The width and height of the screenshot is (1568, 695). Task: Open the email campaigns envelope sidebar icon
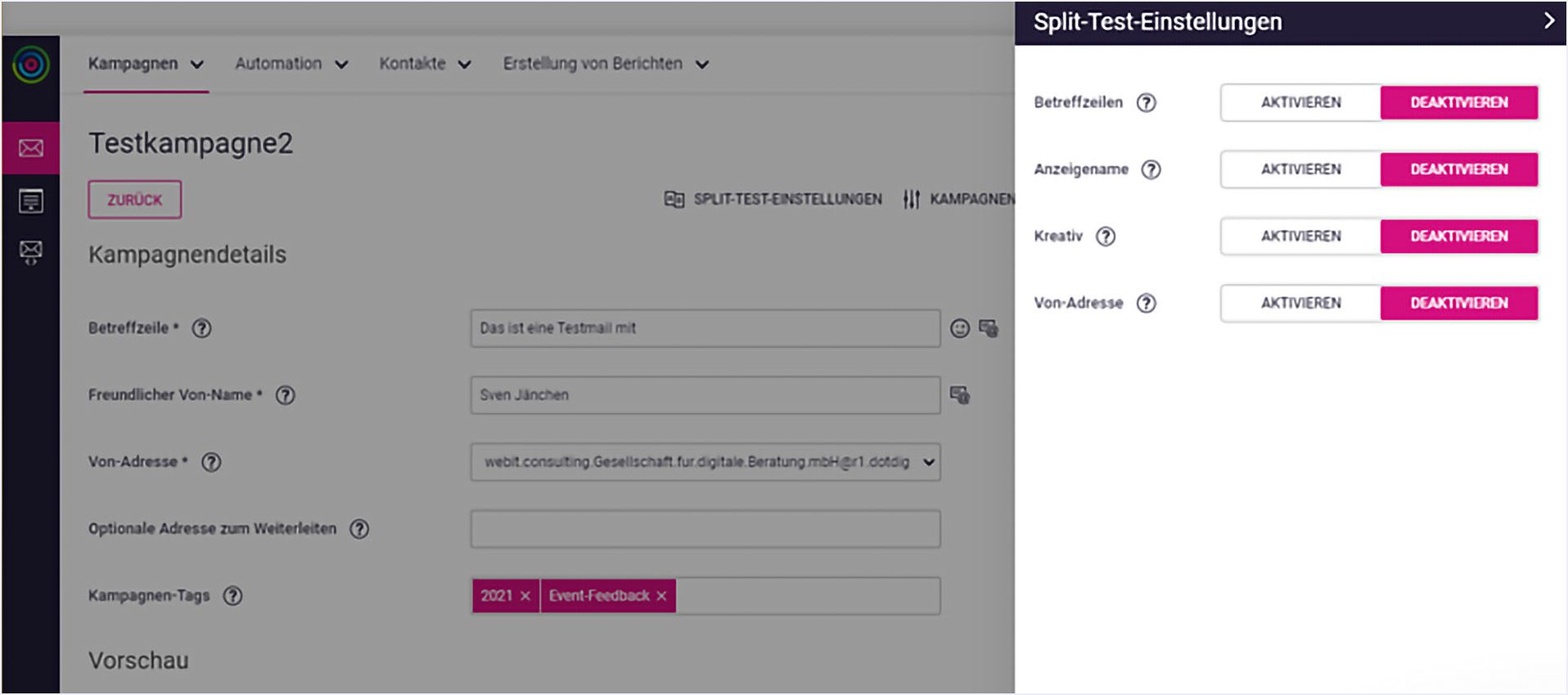click(31, 148)
